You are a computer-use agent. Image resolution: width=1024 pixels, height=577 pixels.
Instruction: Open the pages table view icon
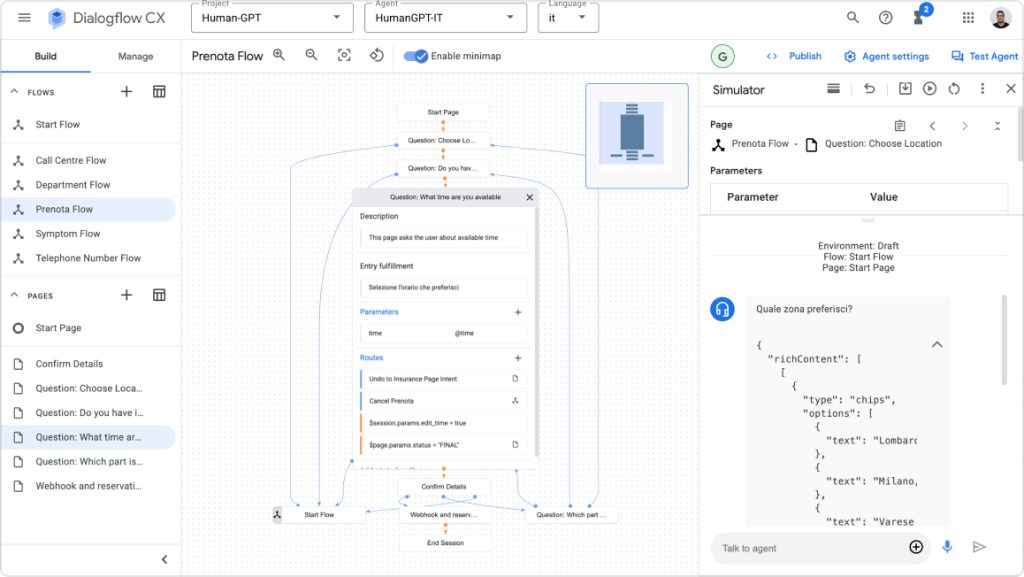point(159,295)
